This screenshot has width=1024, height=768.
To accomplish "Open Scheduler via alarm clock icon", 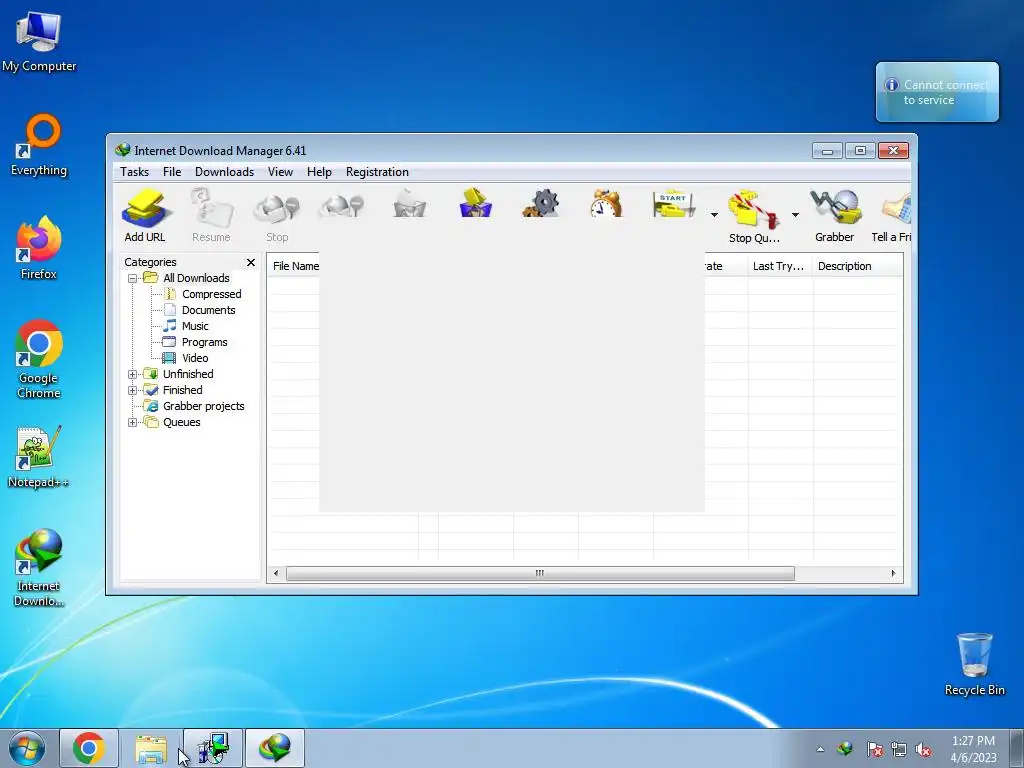I will tap(606, 204).
